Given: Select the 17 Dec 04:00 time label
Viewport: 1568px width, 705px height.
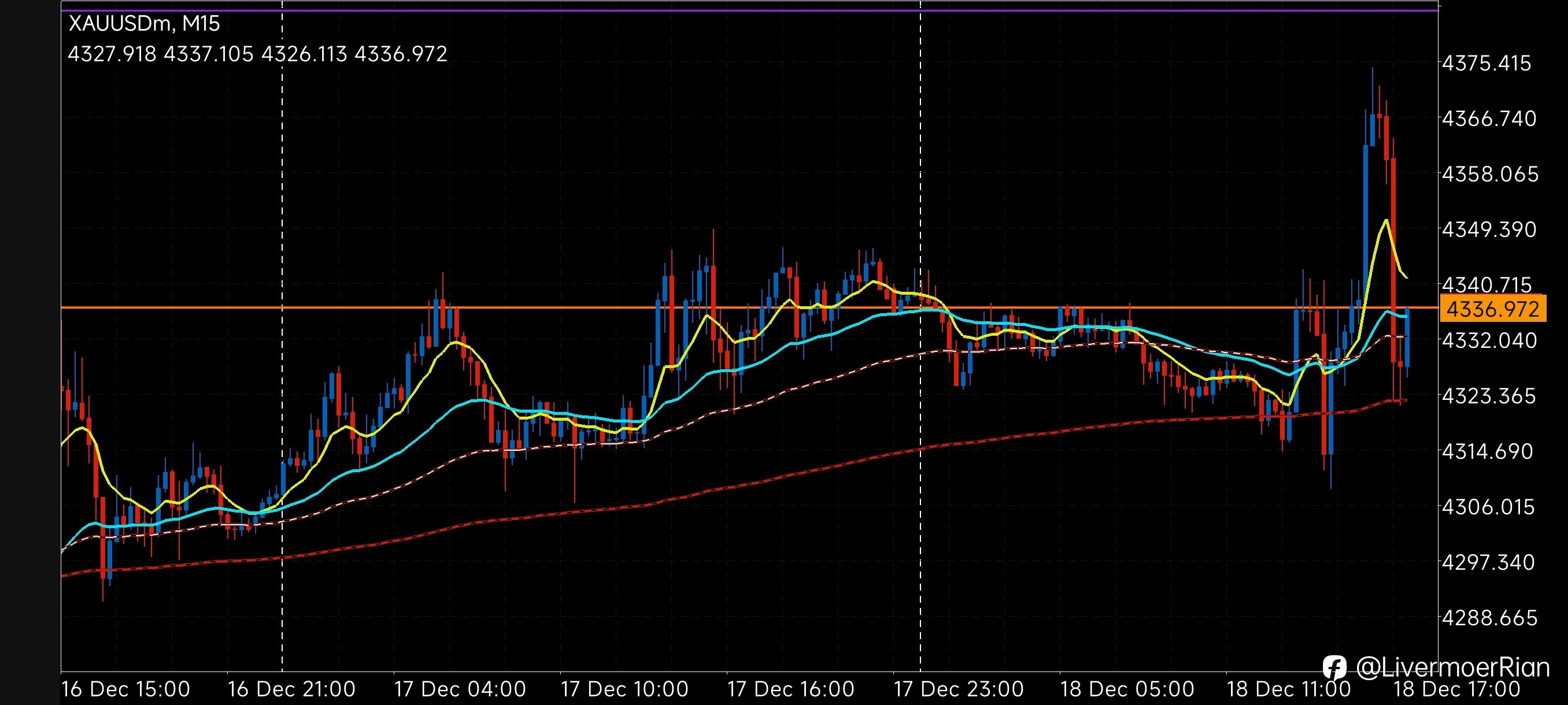Looking at the screenshot, I should point(460,689).
